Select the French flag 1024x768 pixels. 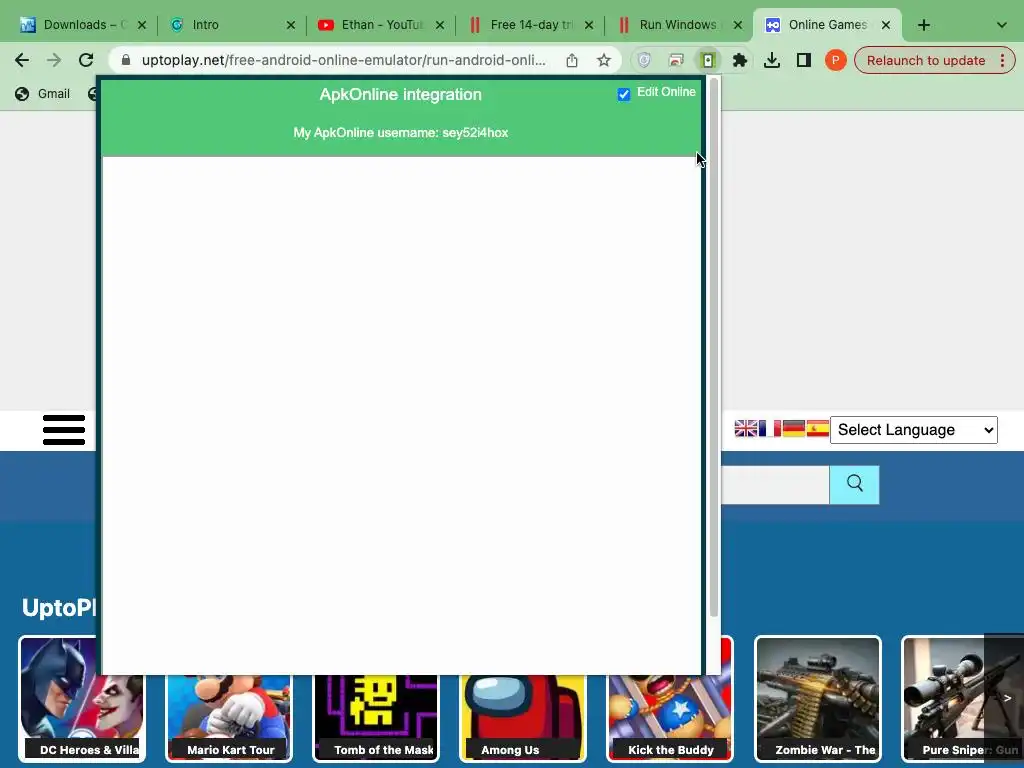coord(770,428)
